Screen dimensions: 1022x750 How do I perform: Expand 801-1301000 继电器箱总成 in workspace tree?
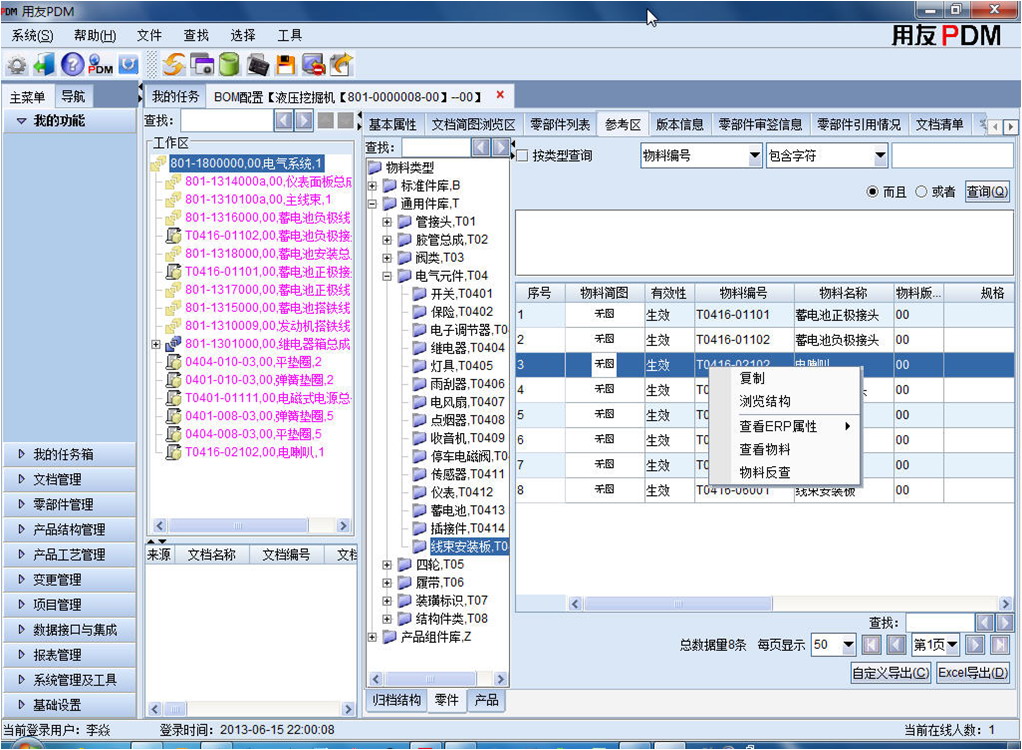tap(156, 344)
